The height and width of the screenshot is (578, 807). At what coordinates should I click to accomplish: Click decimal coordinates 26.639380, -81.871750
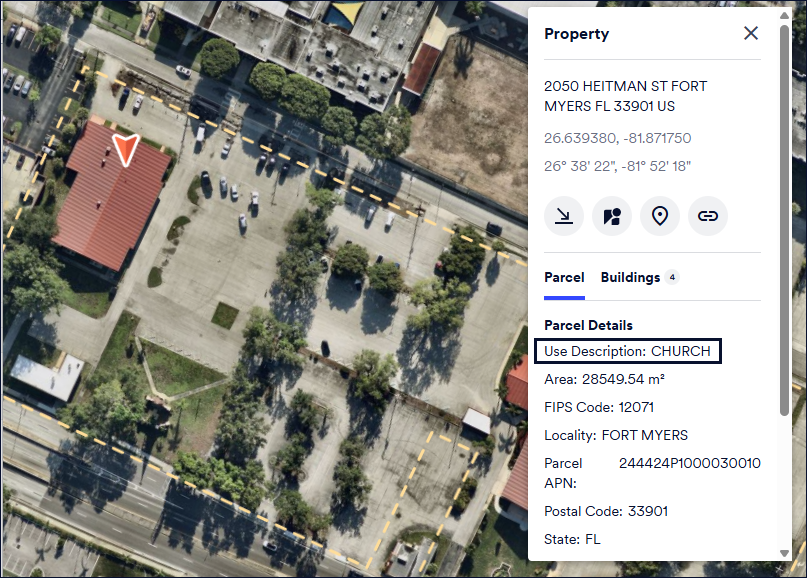pos(618,138)
